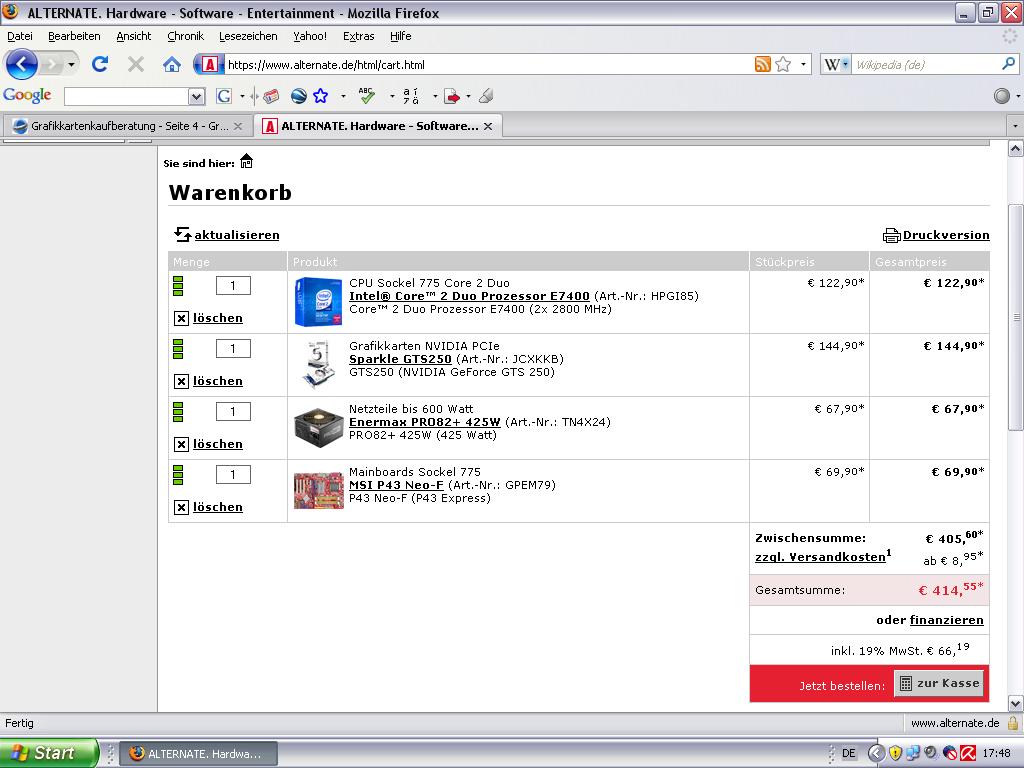Open the home page icon
Viewport: 1024px width, 768px height.
172,64
